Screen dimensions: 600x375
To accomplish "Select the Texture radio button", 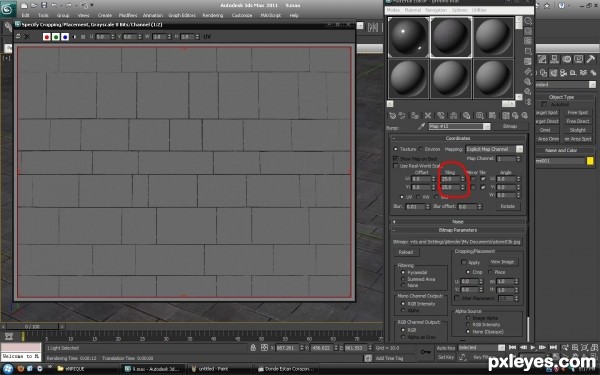I will 395,149.
